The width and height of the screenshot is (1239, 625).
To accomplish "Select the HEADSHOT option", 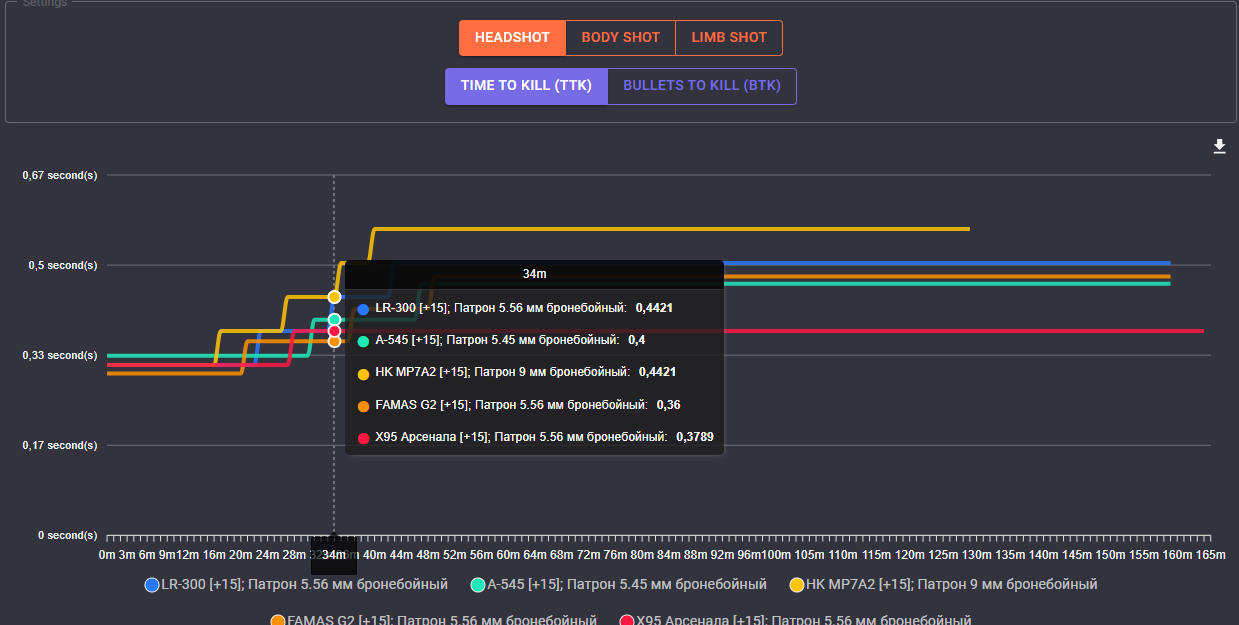I will (x=512, y=38).
